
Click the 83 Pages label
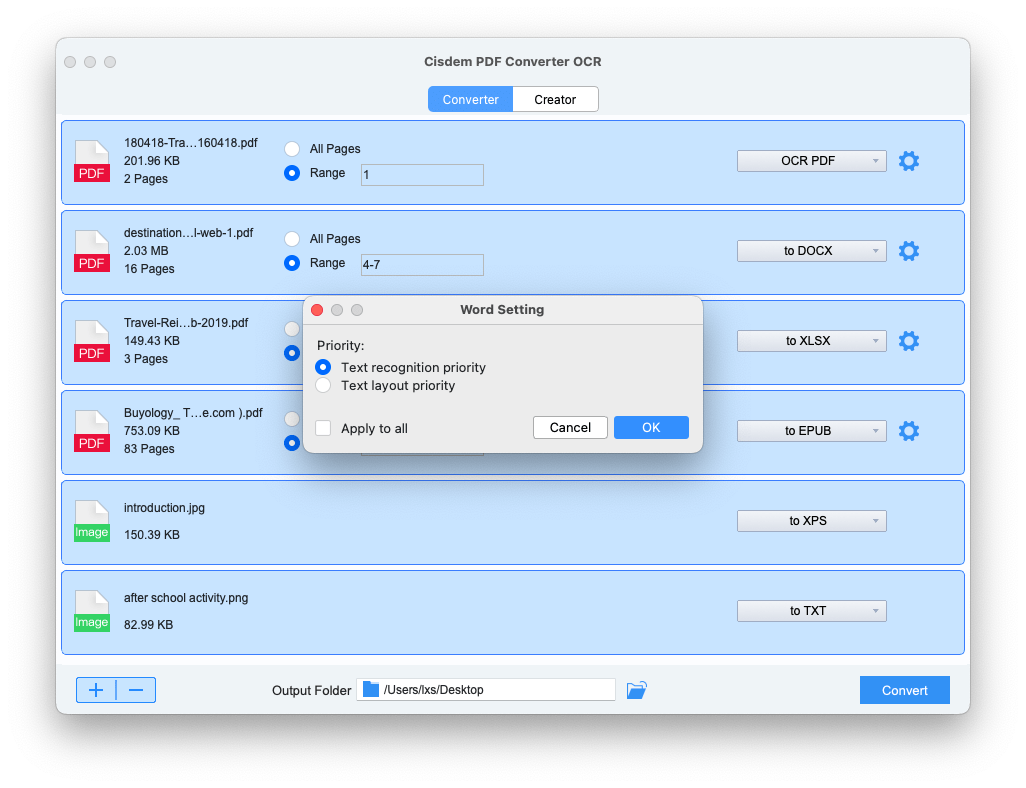point(149,449)
